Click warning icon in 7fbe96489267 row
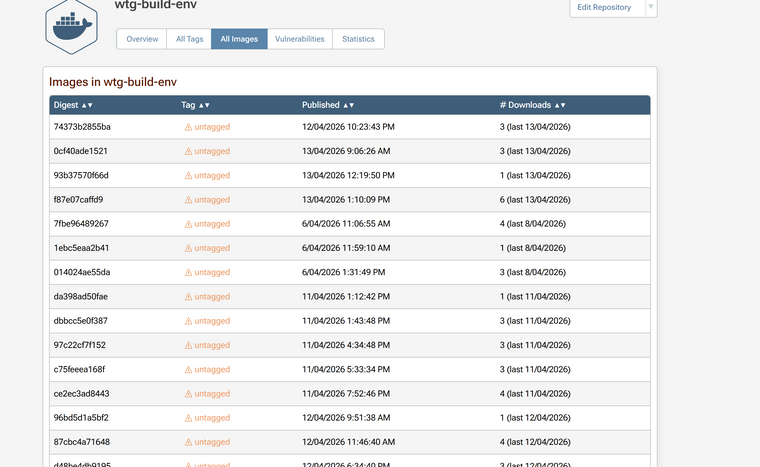This screenshot has height=467, width=760. (x=188, y=224)
